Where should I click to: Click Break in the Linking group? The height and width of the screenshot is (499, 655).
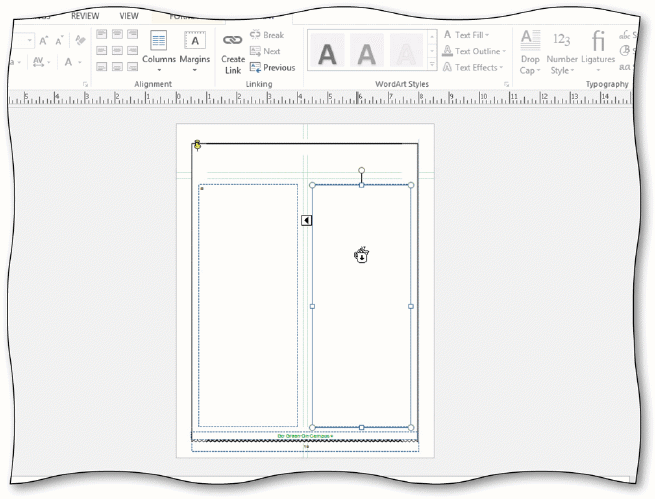pos(267,35)
